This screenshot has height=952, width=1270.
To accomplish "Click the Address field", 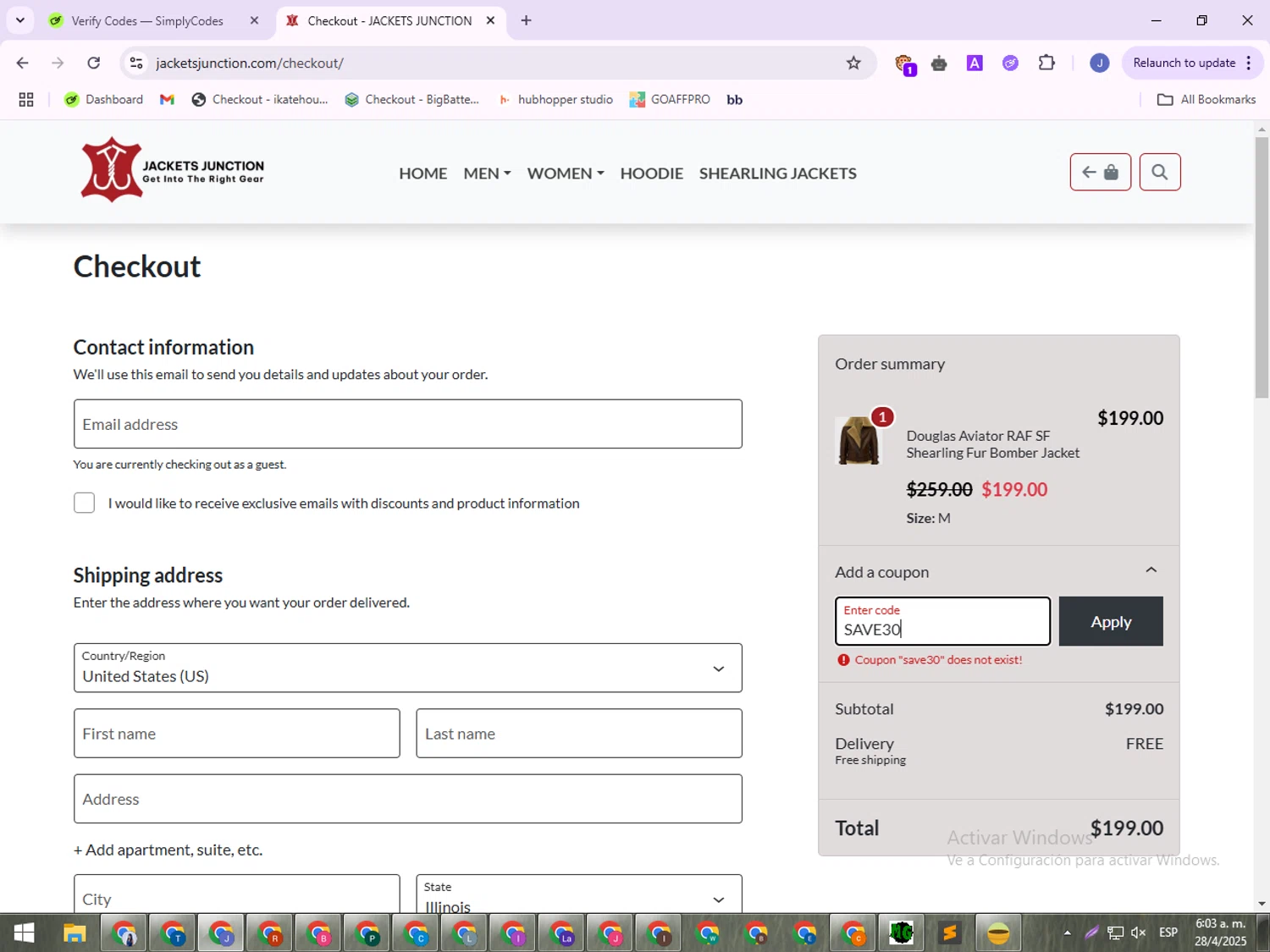I will 407,799.
